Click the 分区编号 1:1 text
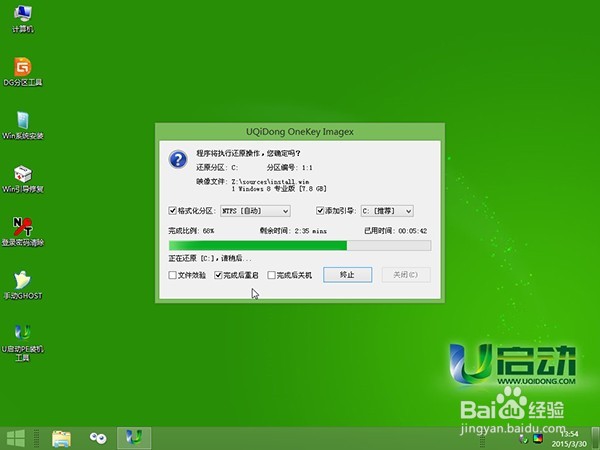Image resolution: width=600 pixels, height=450 pixels. [289, 168]
